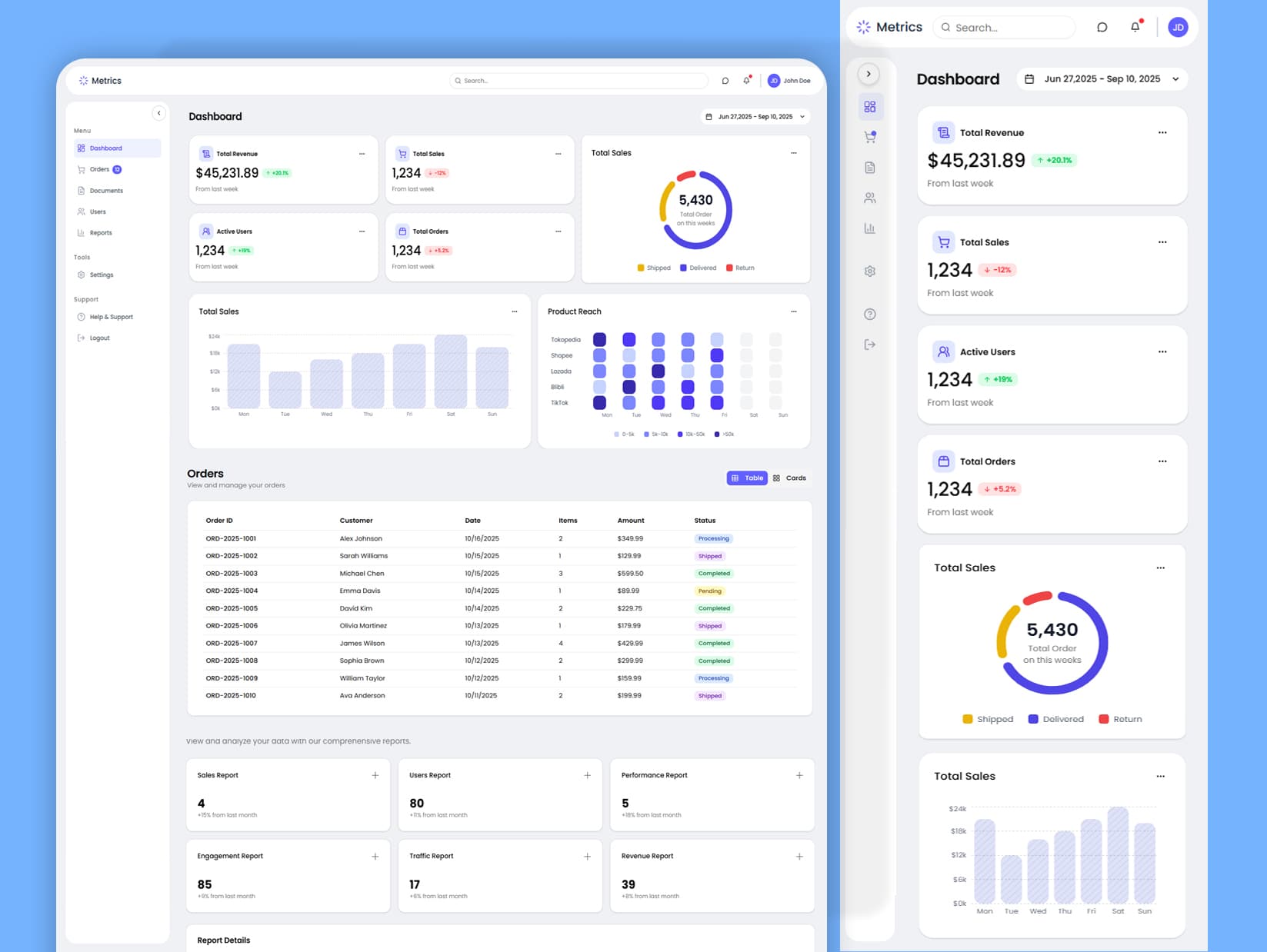Keep Orders in Table view
1267x952 pixels.
[746, 478]
